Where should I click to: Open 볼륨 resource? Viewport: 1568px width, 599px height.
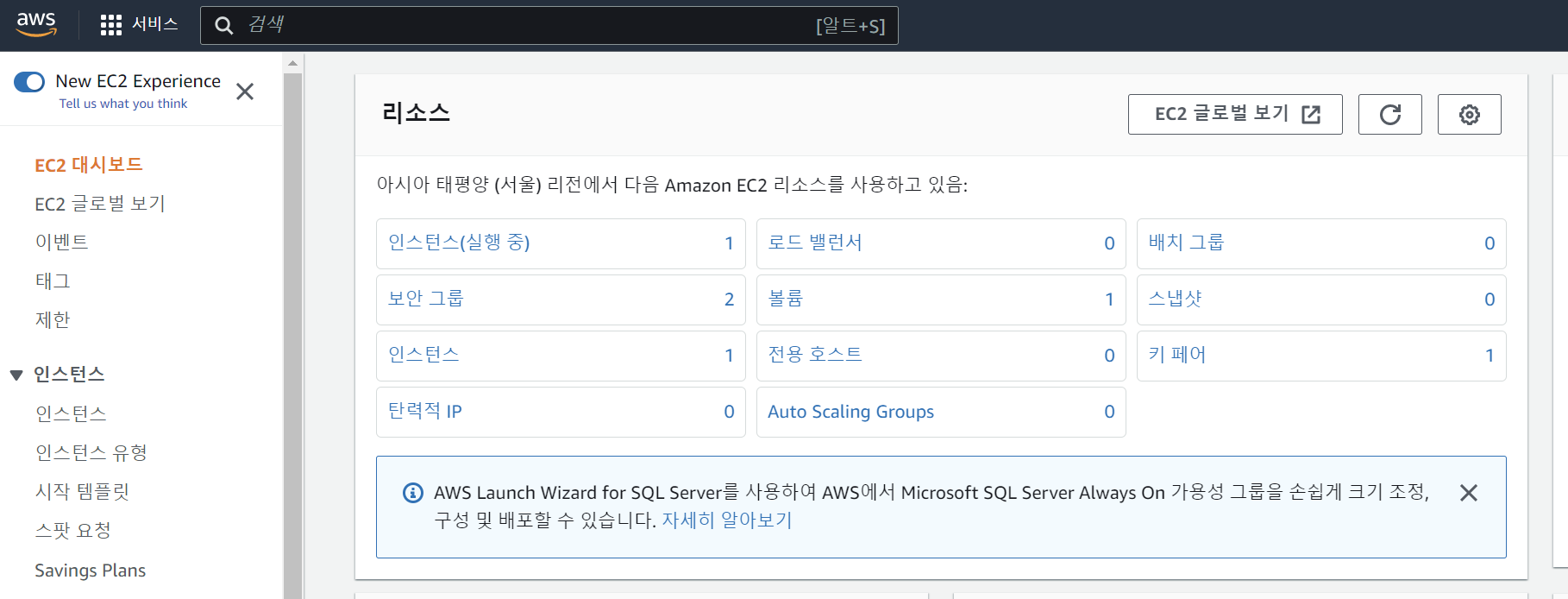pyautogui.click(x=786, y=299)
